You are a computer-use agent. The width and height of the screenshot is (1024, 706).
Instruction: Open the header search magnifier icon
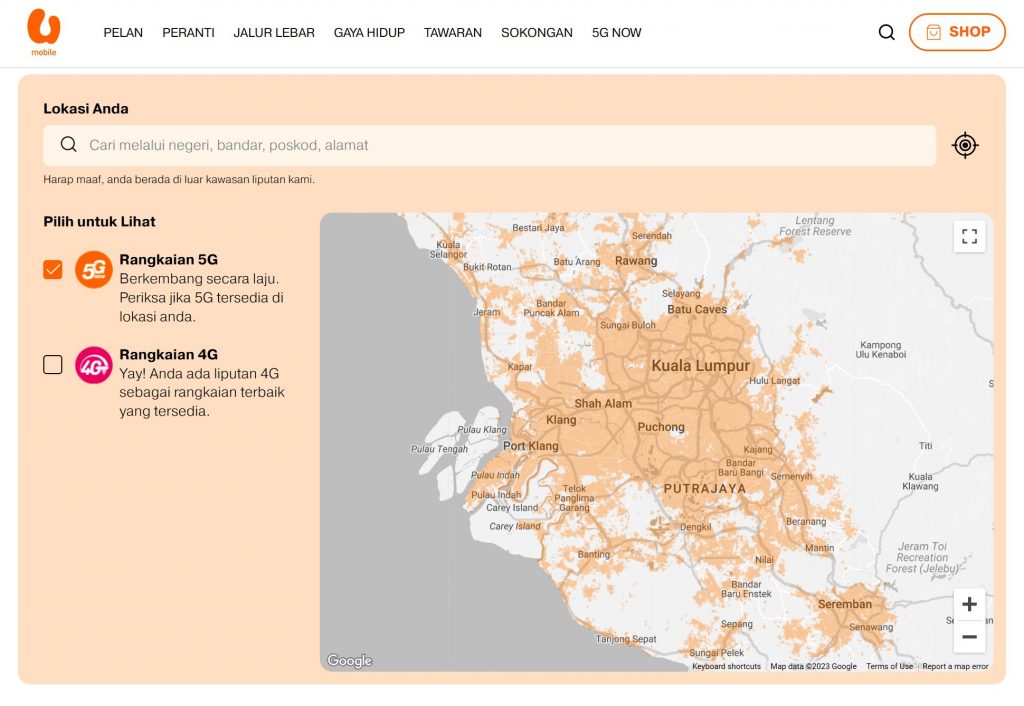coord(886,32)
